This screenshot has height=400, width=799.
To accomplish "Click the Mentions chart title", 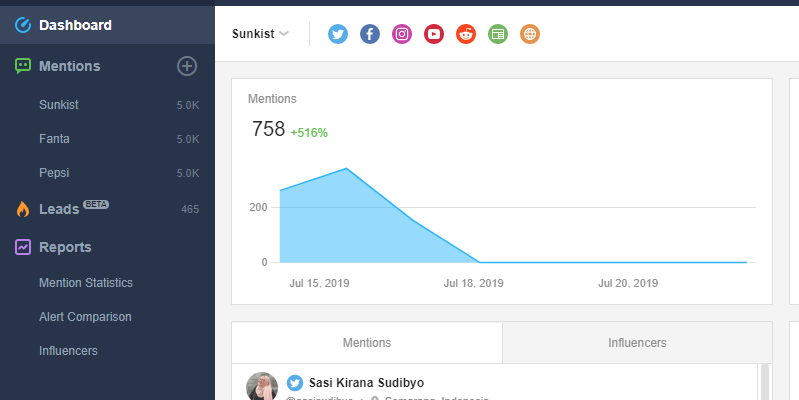I will click(x=272, y=99).
